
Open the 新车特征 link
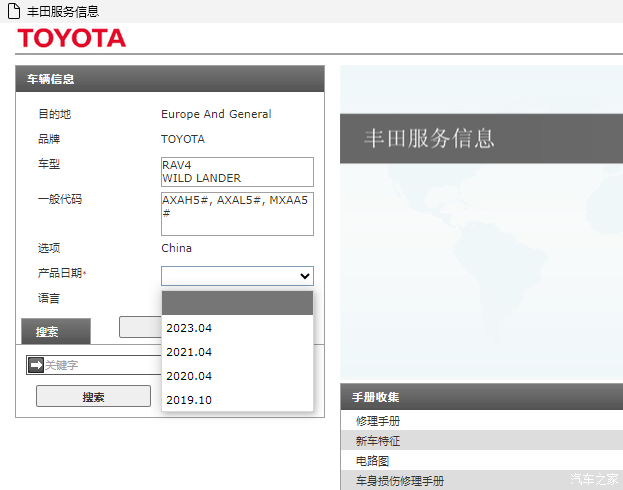378,441
